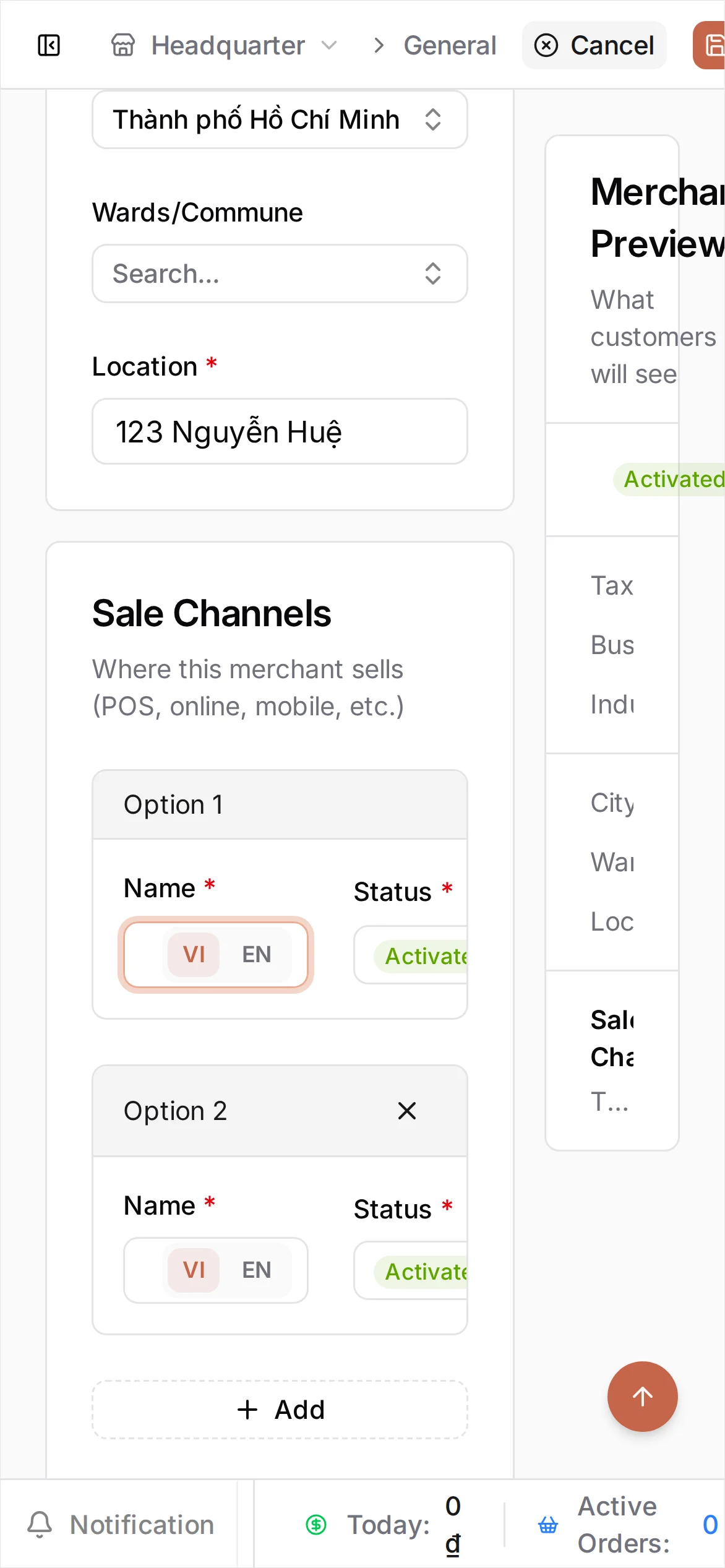The image size is (725, 1568).
Task: Open the Headquarter breadcrumb
Action: tap(228, 45)
